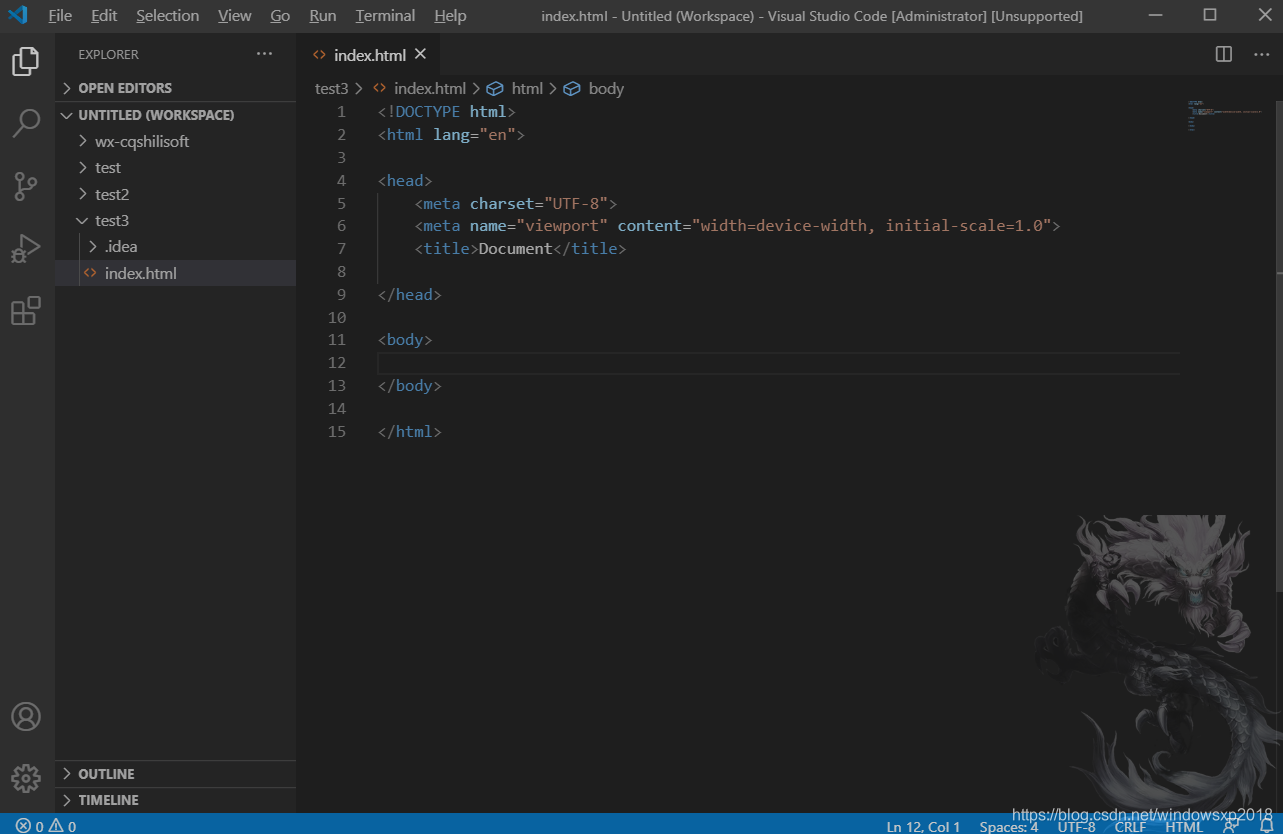Open the Extensions view
Screen dimensions: 1283x834
click(26, 311)
